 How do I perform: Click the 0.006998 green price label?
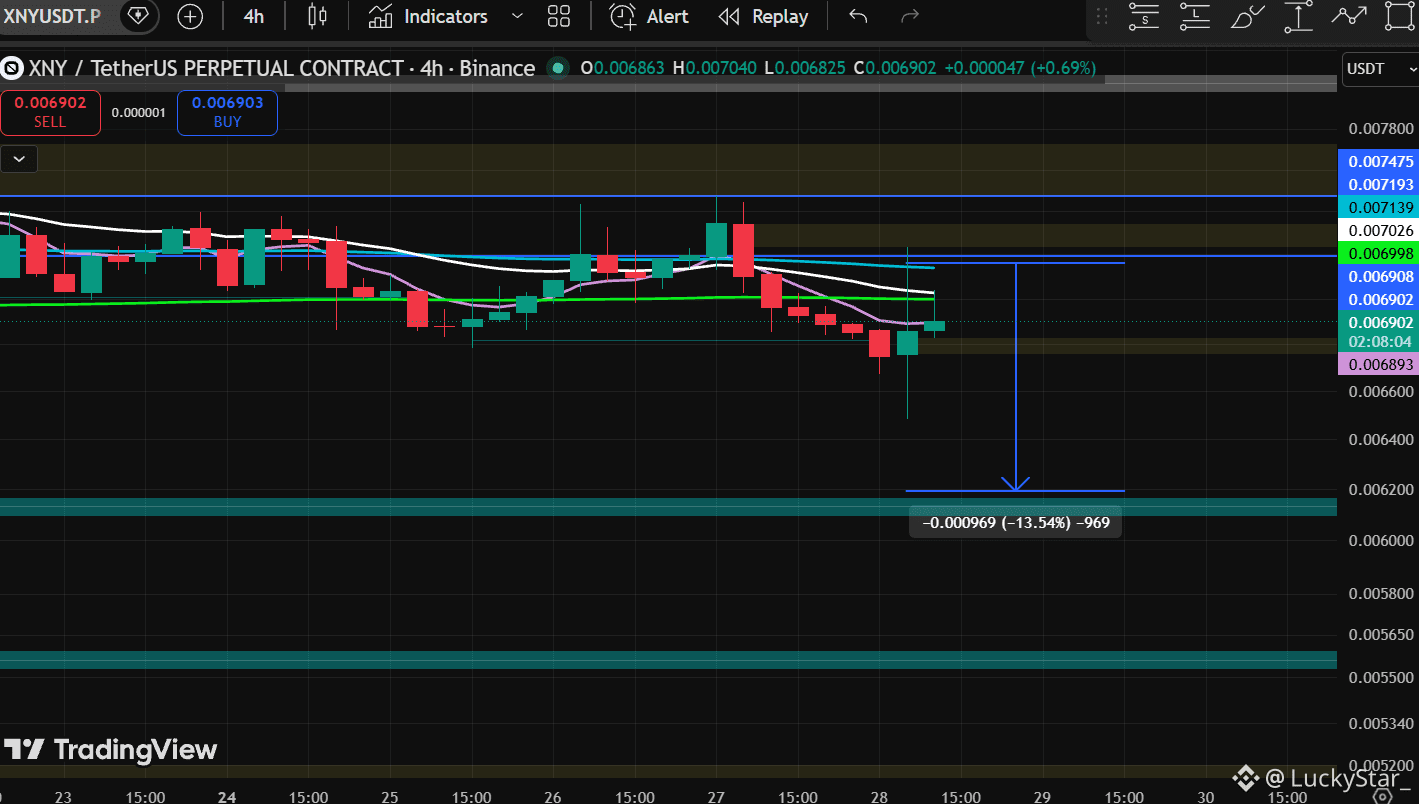(1378, 253)
